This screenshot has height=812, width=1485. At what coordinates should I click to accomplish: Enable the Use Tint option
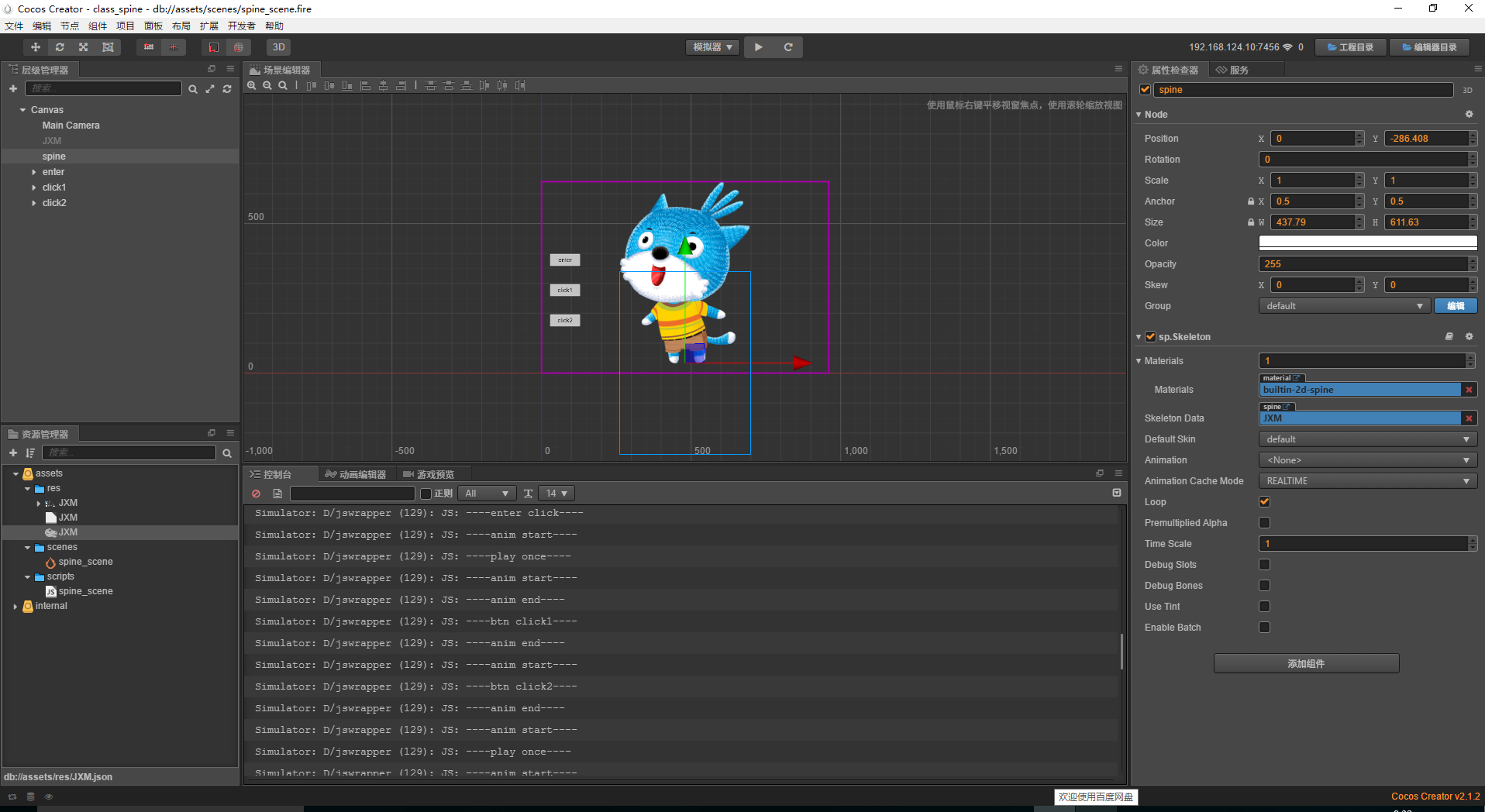click(1264, 606)
